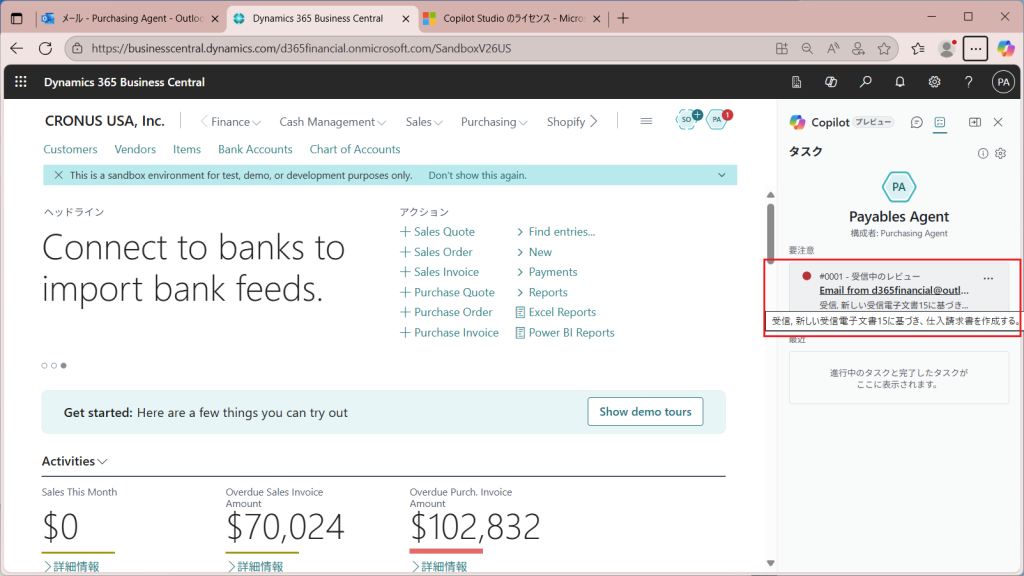Open the Vendors list
Screen dimensions: 1024x576
pos(135,149)
